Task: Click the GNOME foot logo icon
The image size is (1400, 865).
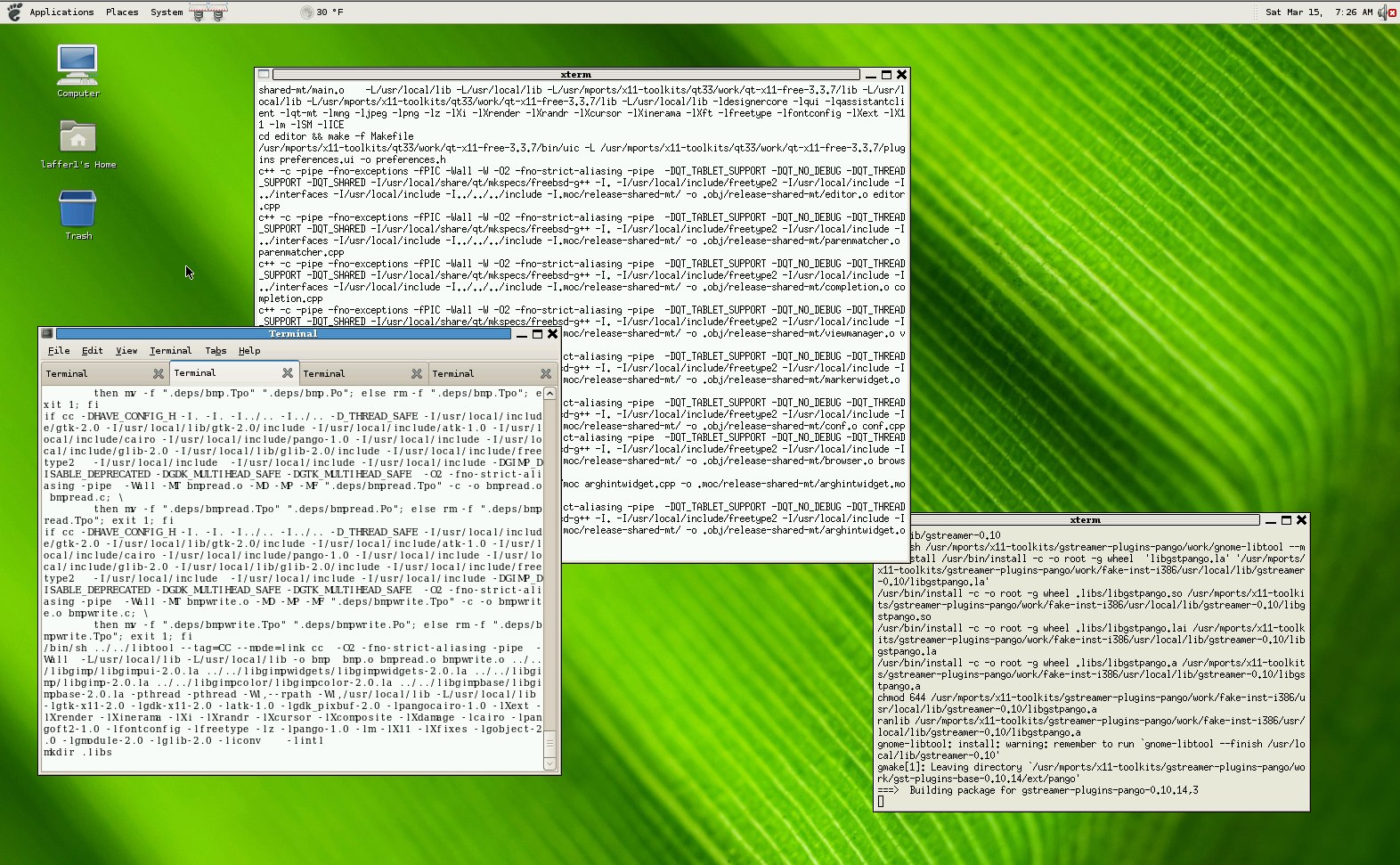Action: [14, 12]
